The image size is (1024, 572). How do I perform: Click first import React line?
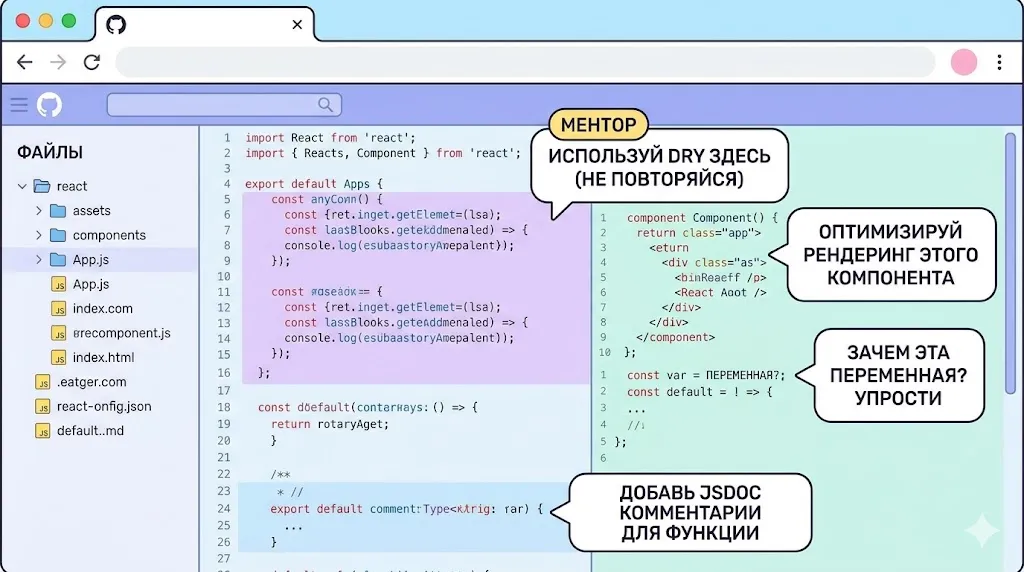330,138
